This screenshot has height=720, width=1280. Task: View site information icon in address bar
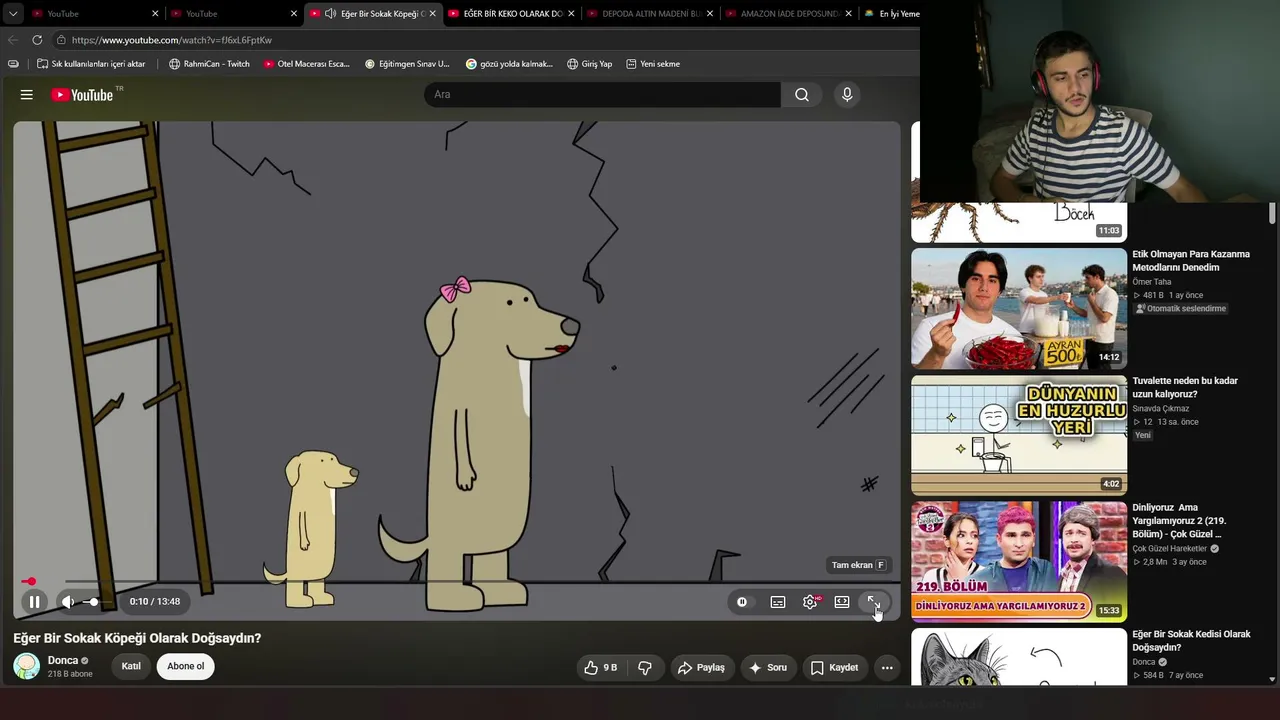pos(61,40)
